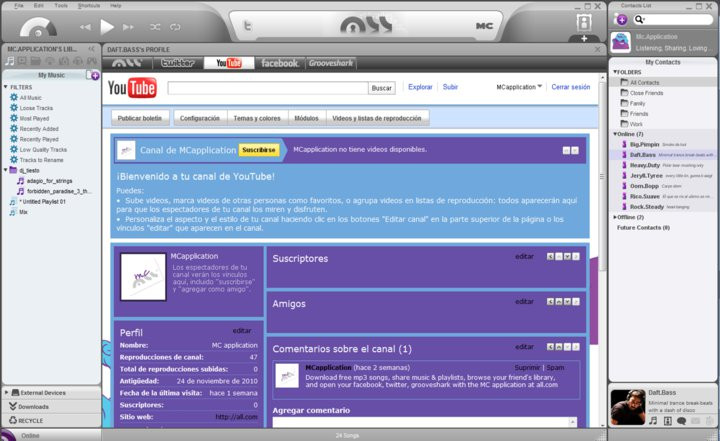This screenshot has height=441, width=720.
Task: Open the Edit menu
Action: click(x=39, y=6)
